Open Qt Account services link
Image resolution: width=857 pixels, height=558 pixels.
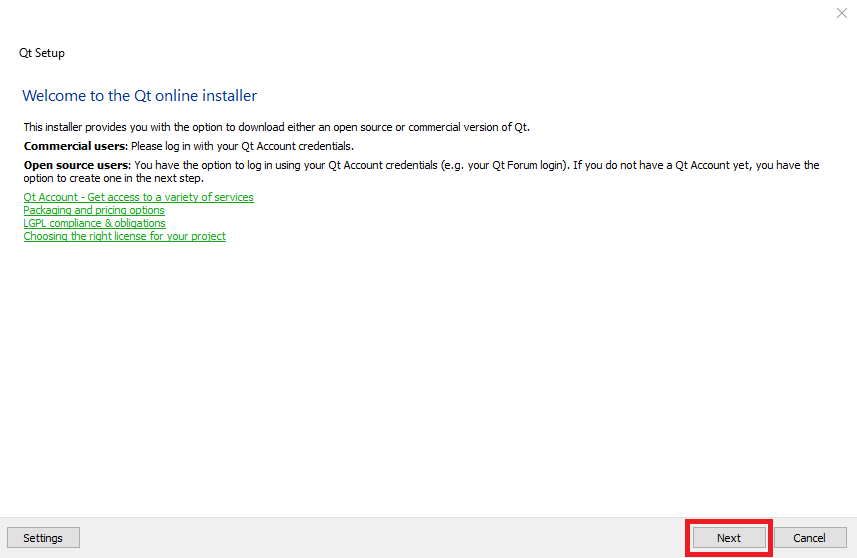[x=138, y=197]
